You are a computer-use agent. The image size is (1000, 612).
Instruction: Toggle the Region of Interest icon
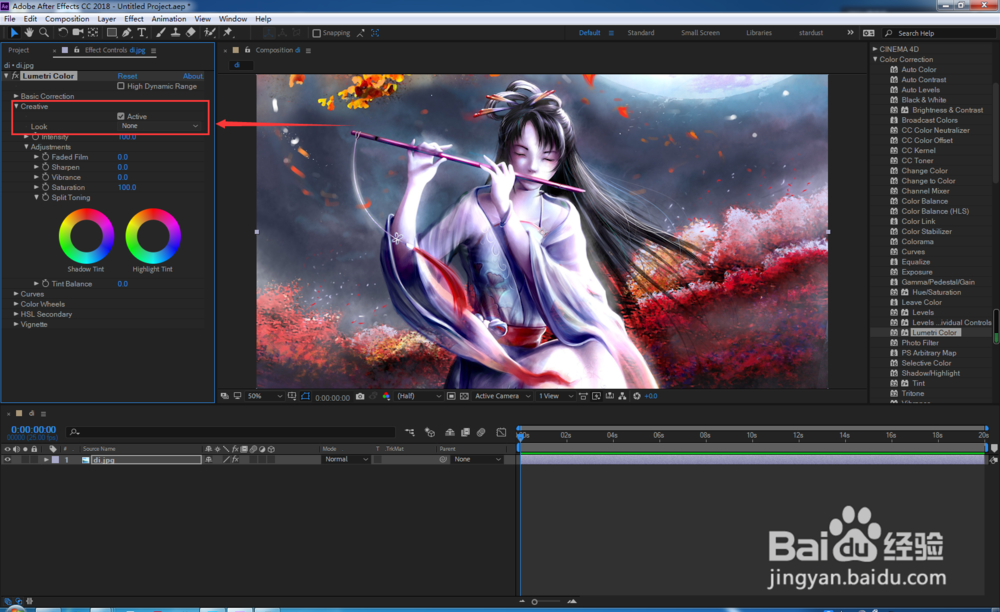point(451,397)
